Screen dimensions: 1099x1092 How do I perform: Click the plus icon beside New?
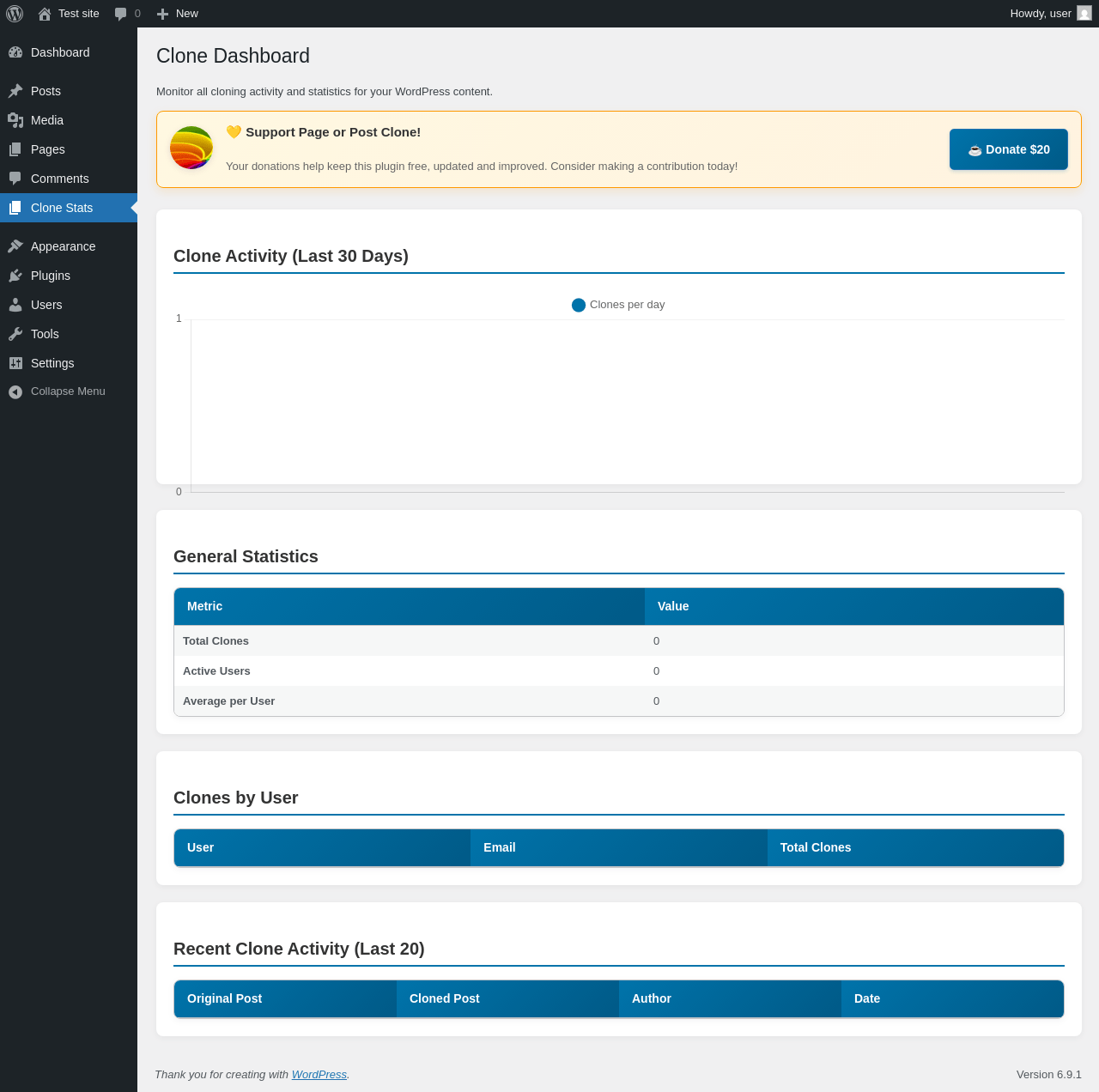click(x=162, y=14)
